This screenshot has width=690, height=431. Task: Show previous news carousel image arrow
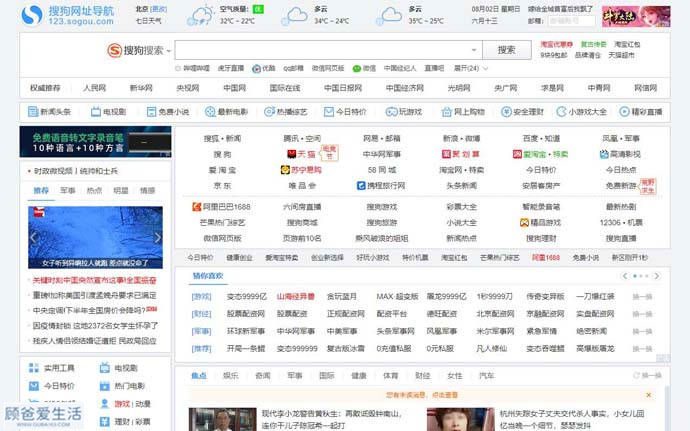click(33, 238)
